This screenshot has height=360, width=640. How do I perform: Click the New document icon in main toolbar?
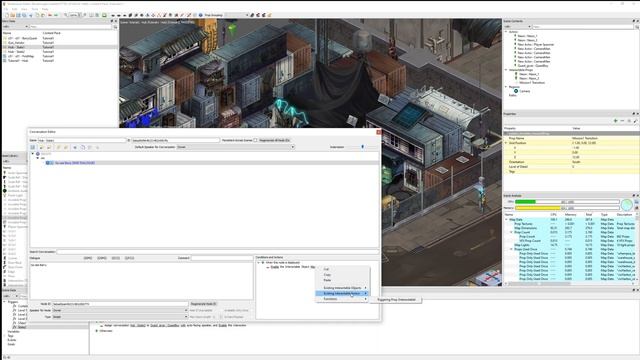click(x=7, y=15)
